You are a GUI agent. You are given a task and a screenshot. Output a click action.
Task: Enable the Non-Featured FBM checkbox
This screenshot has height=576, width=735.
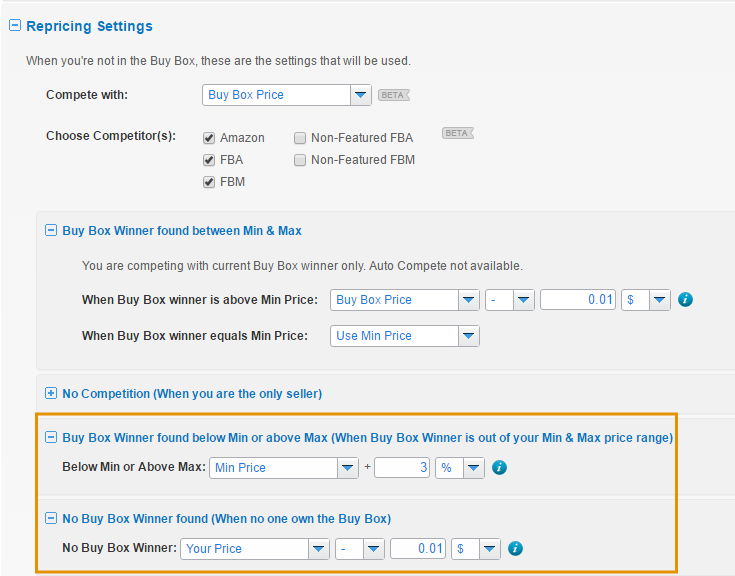pos(300,160)
